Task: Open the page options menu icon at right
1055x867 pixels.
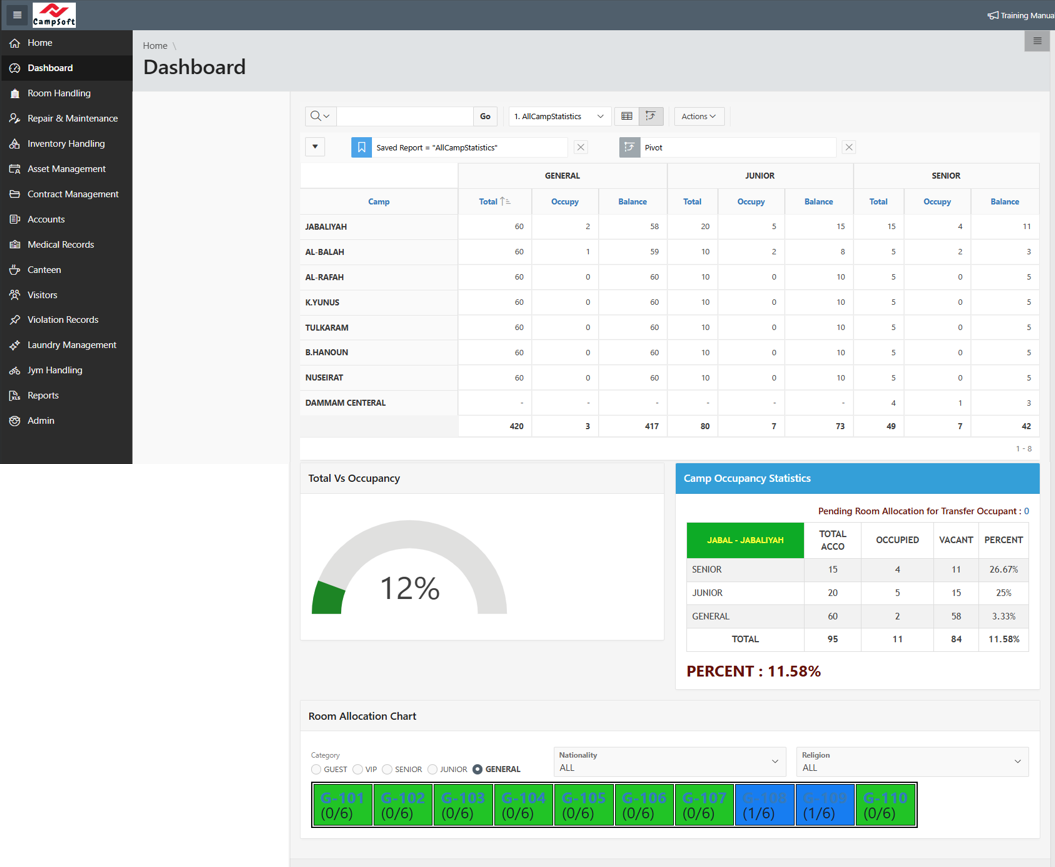Action: pos(1037,41)
